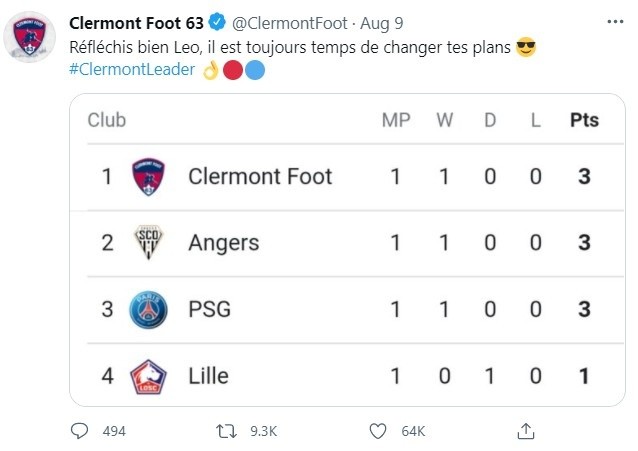Open the three-dot more options menu
Image resolution: width=638 pixels, height=451 pixels.
tap(615, 22)
